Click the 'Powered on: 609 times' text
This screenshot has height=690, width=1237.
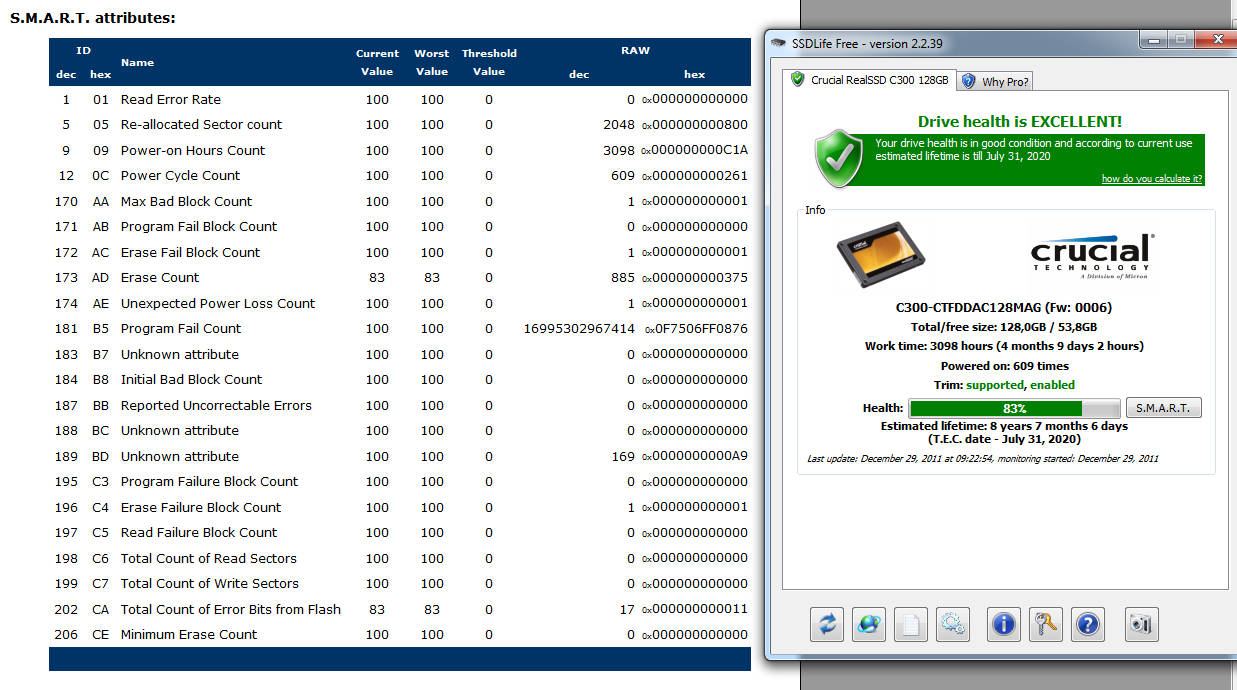coord(1004,366)
